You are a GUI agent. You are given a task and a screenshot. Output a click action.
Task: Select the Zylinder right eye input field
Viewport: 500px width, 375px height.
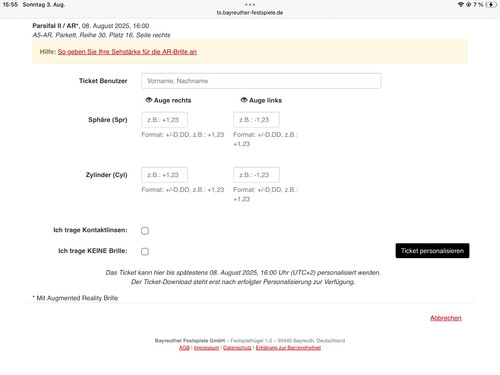coord(164,175)
